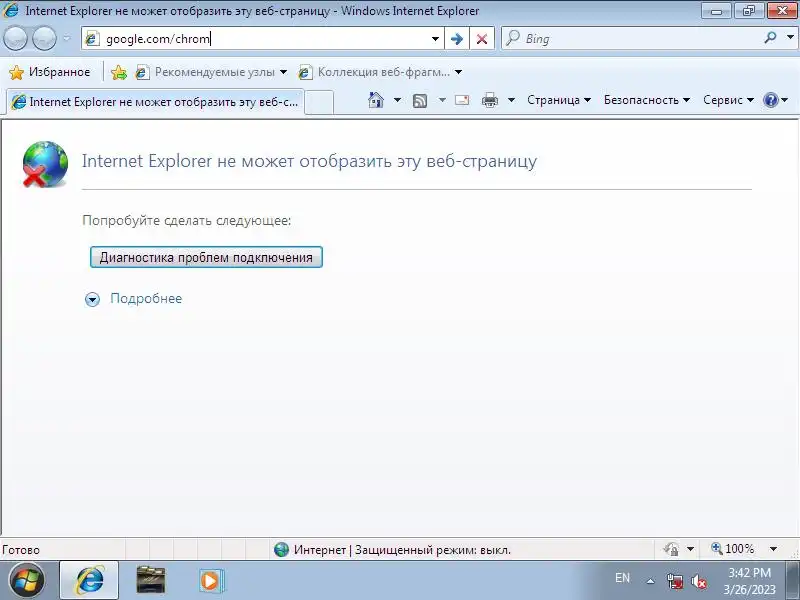
Task: Select the Internet Explorer error page tab
Action: click(x=155, y=102)
